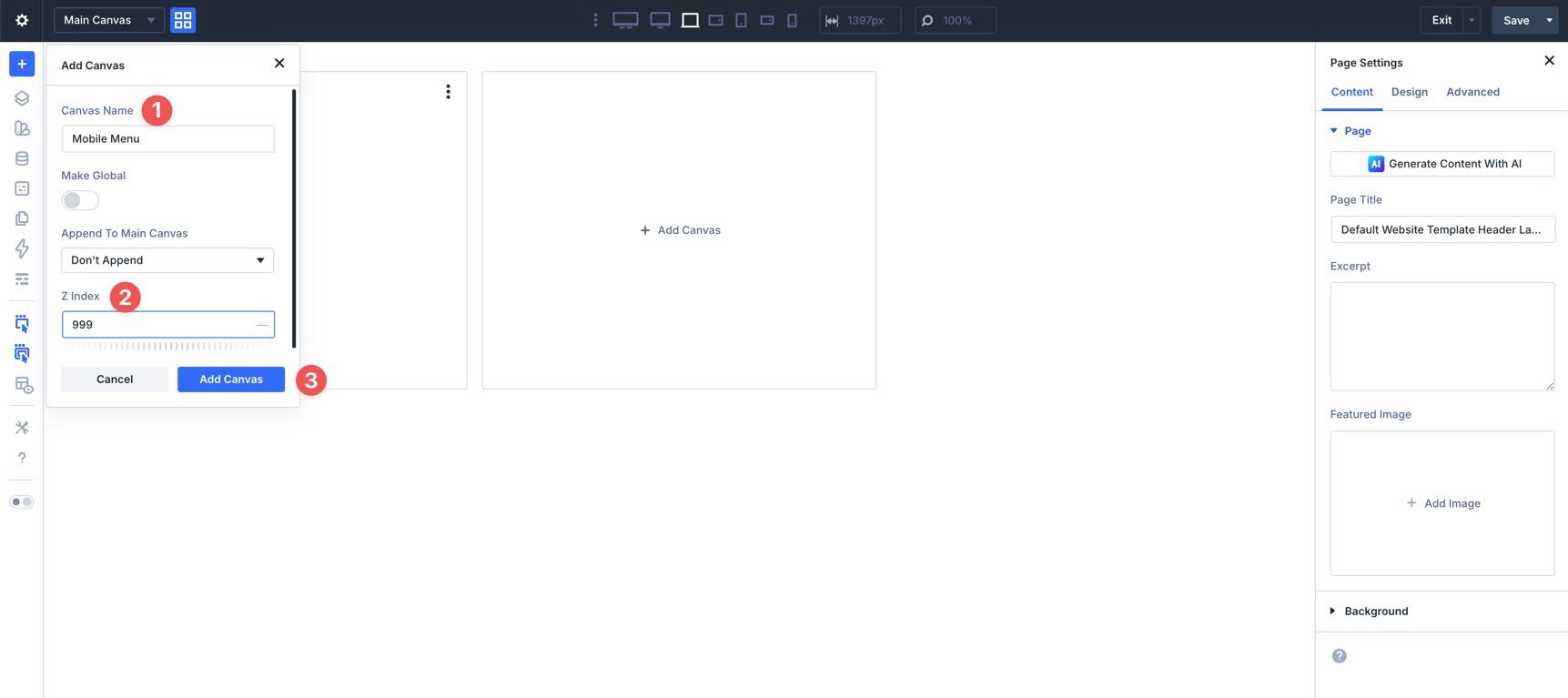
Task: Open the canvas grid view icon
Action: point(183,20)
